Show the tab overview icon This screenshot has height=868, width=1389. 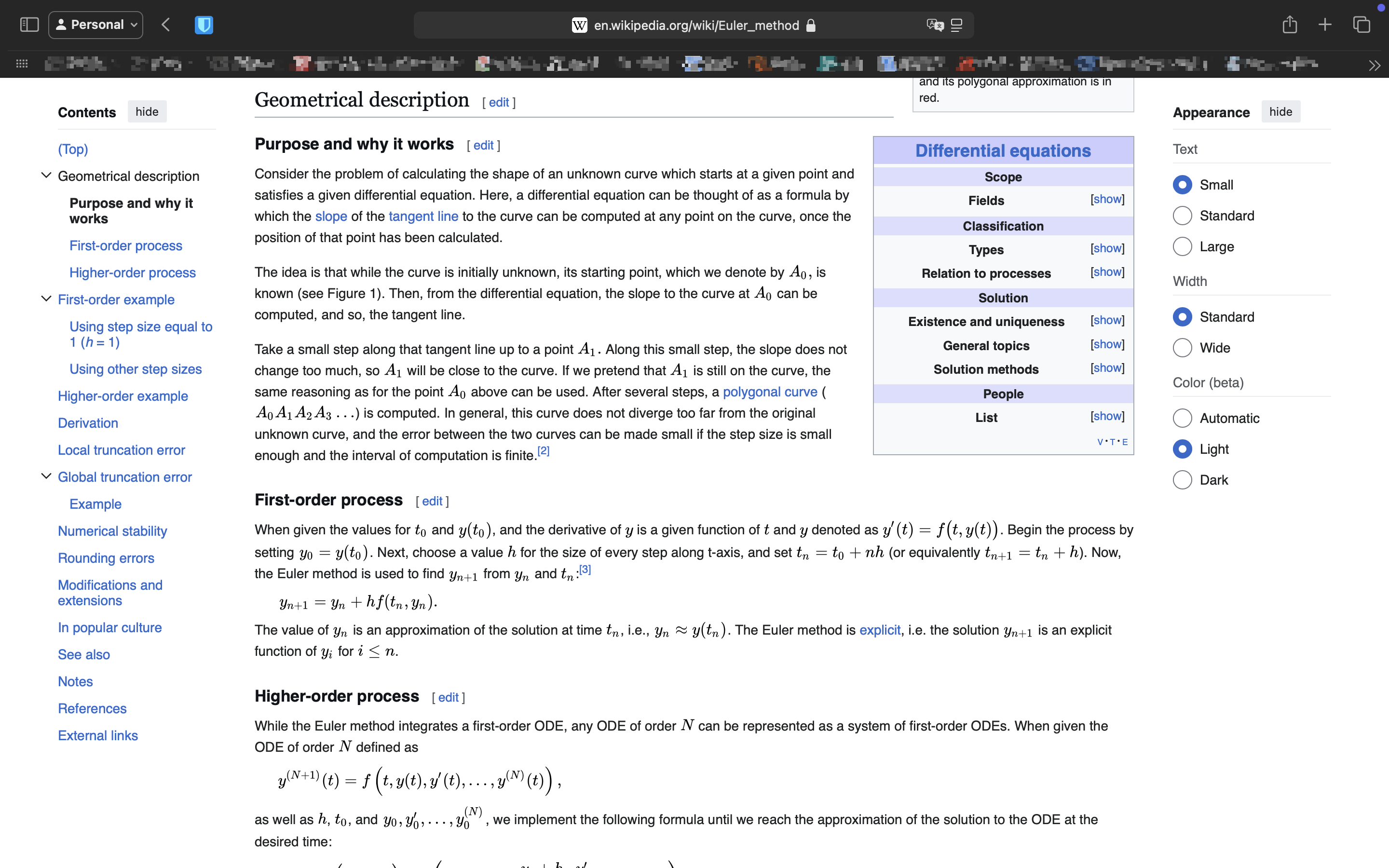click(1362, 25)
